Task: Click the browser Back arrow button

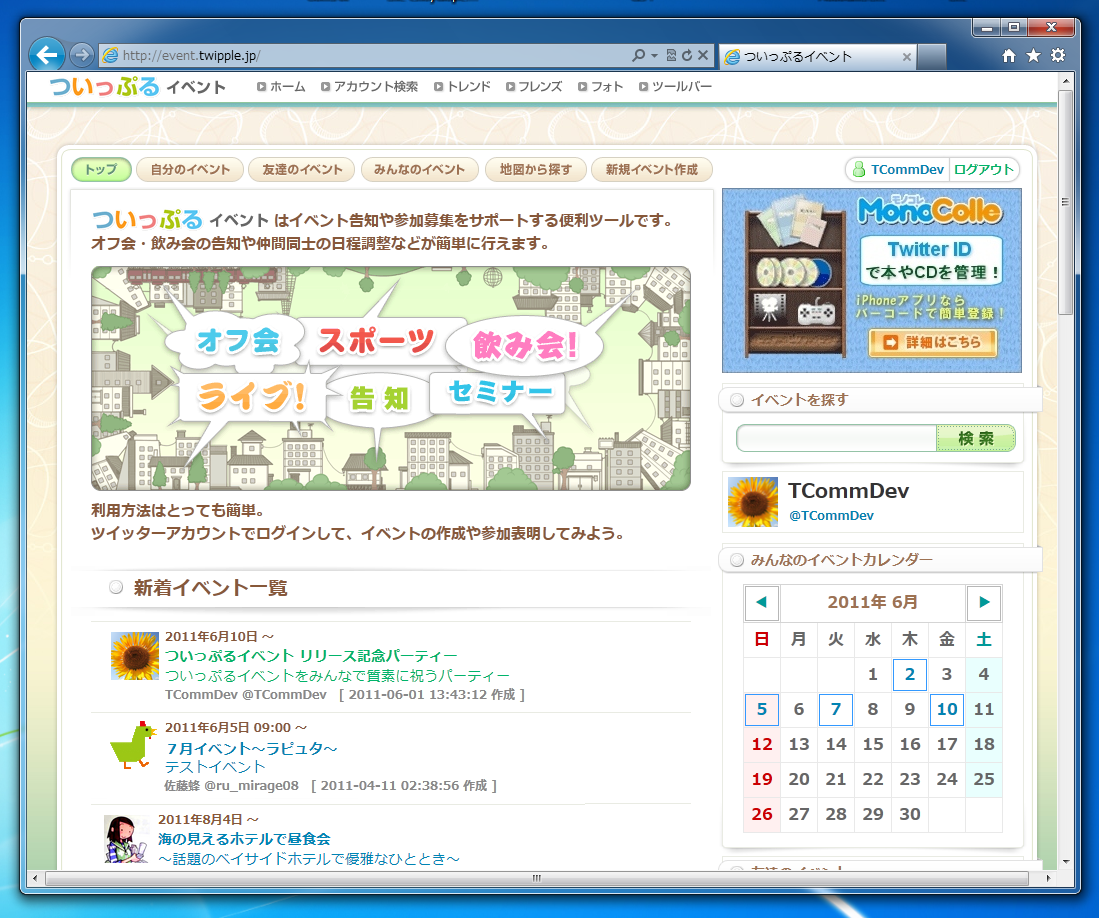Action: 47,54
